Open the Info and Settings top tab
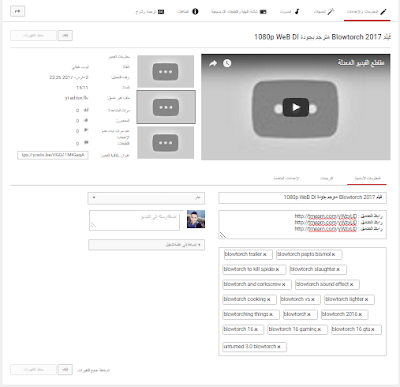This screenshot has height=387, width=400. (367, 12)
